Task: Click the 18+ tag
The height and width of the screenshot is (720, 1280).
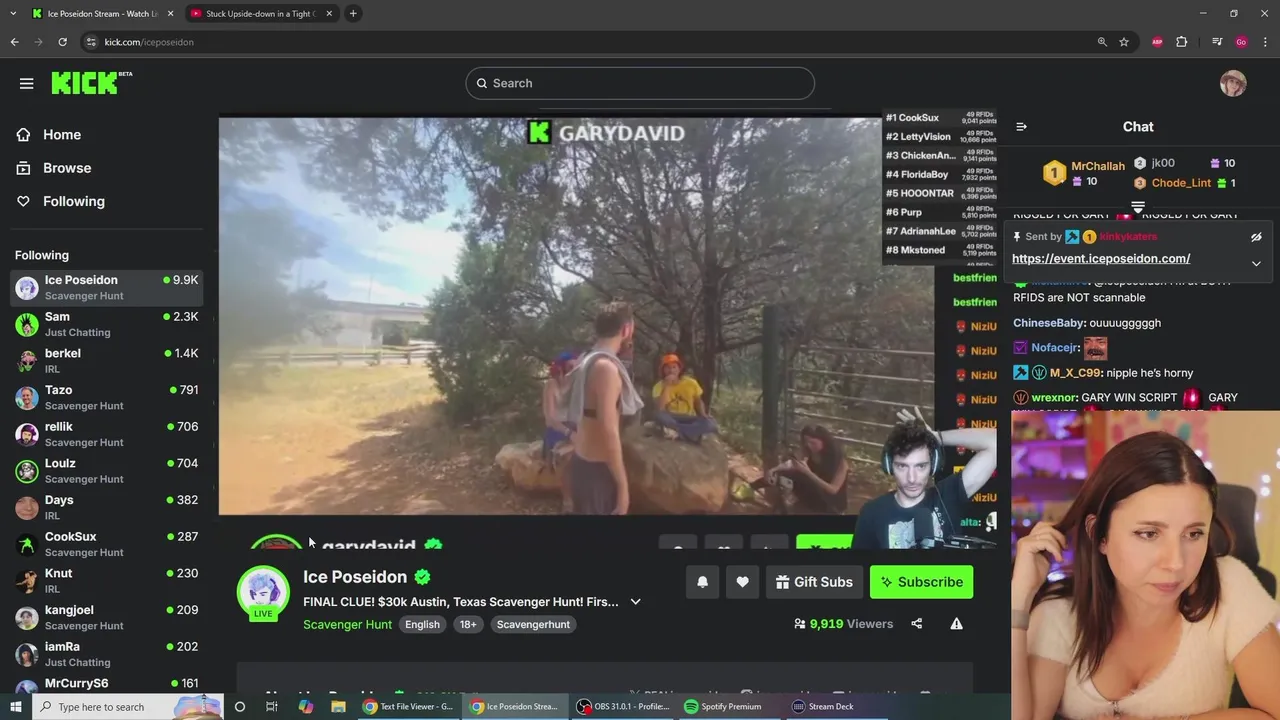Action: 468,624
